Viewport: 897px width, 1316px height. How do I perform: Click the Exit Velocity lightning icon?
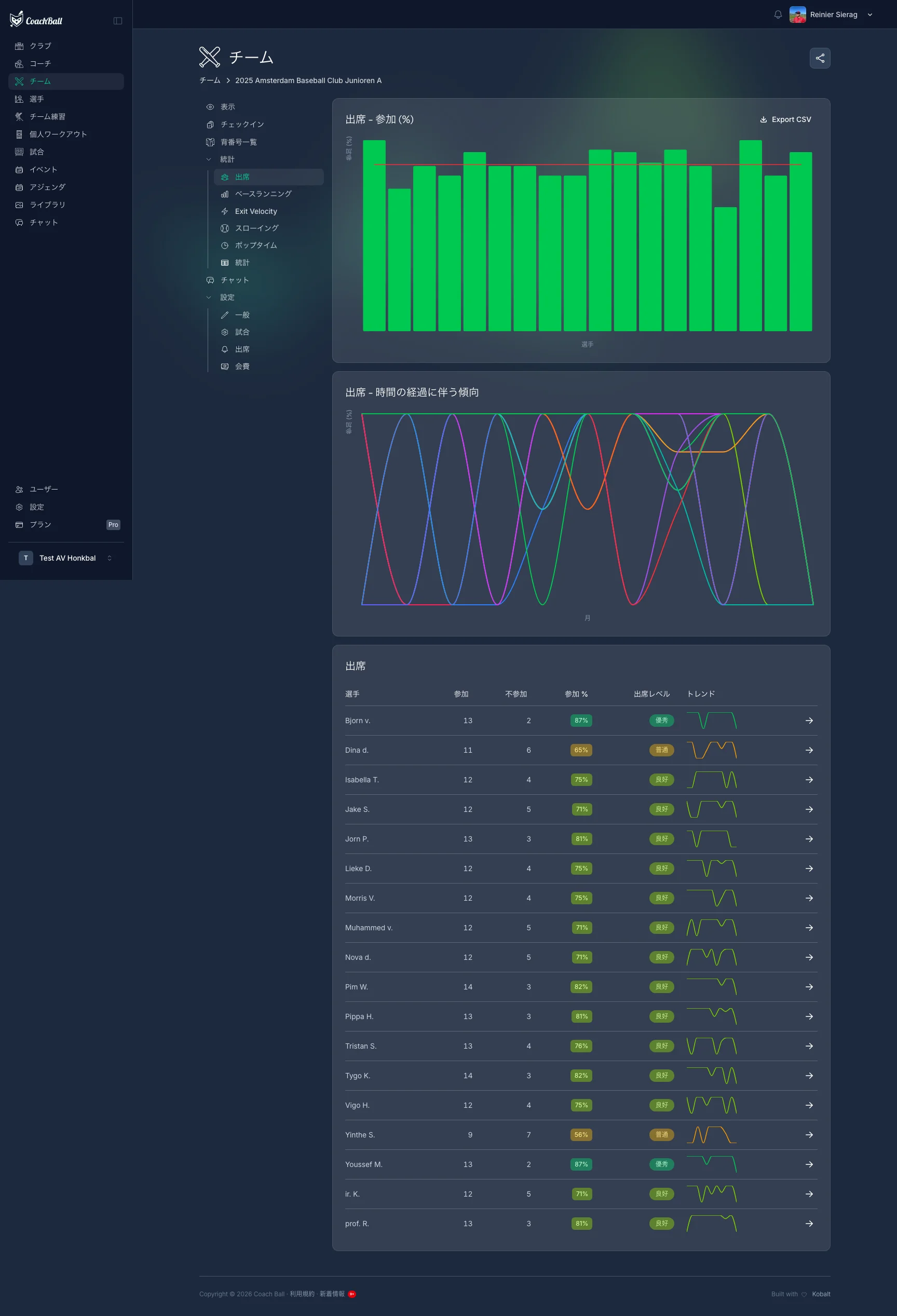(x=225, y=211)
